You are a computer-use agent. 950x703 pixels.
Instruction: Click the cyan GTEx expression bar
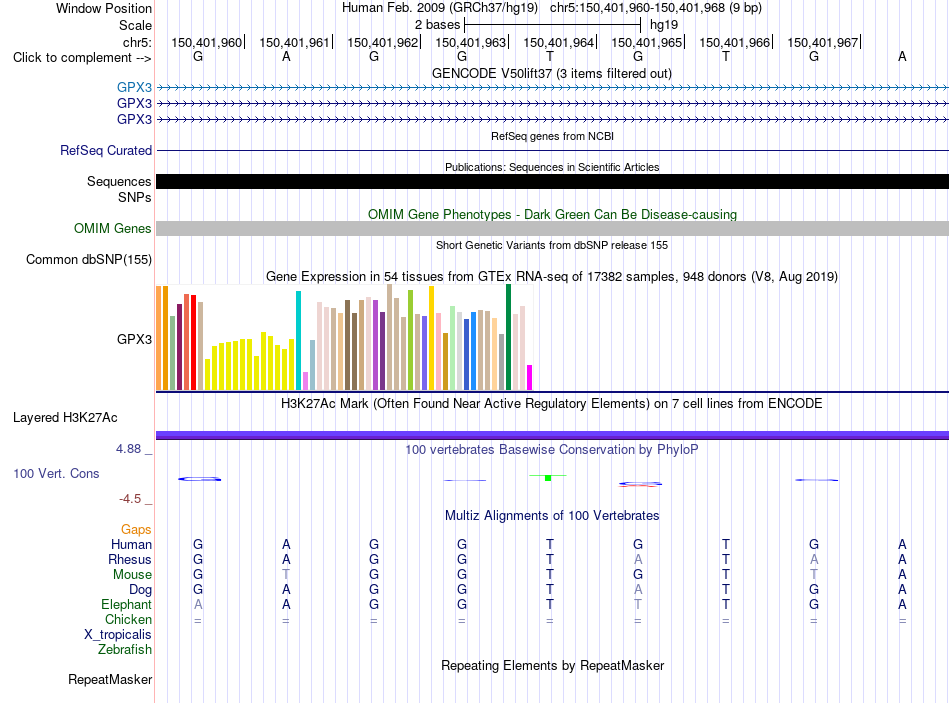point(298,340)
